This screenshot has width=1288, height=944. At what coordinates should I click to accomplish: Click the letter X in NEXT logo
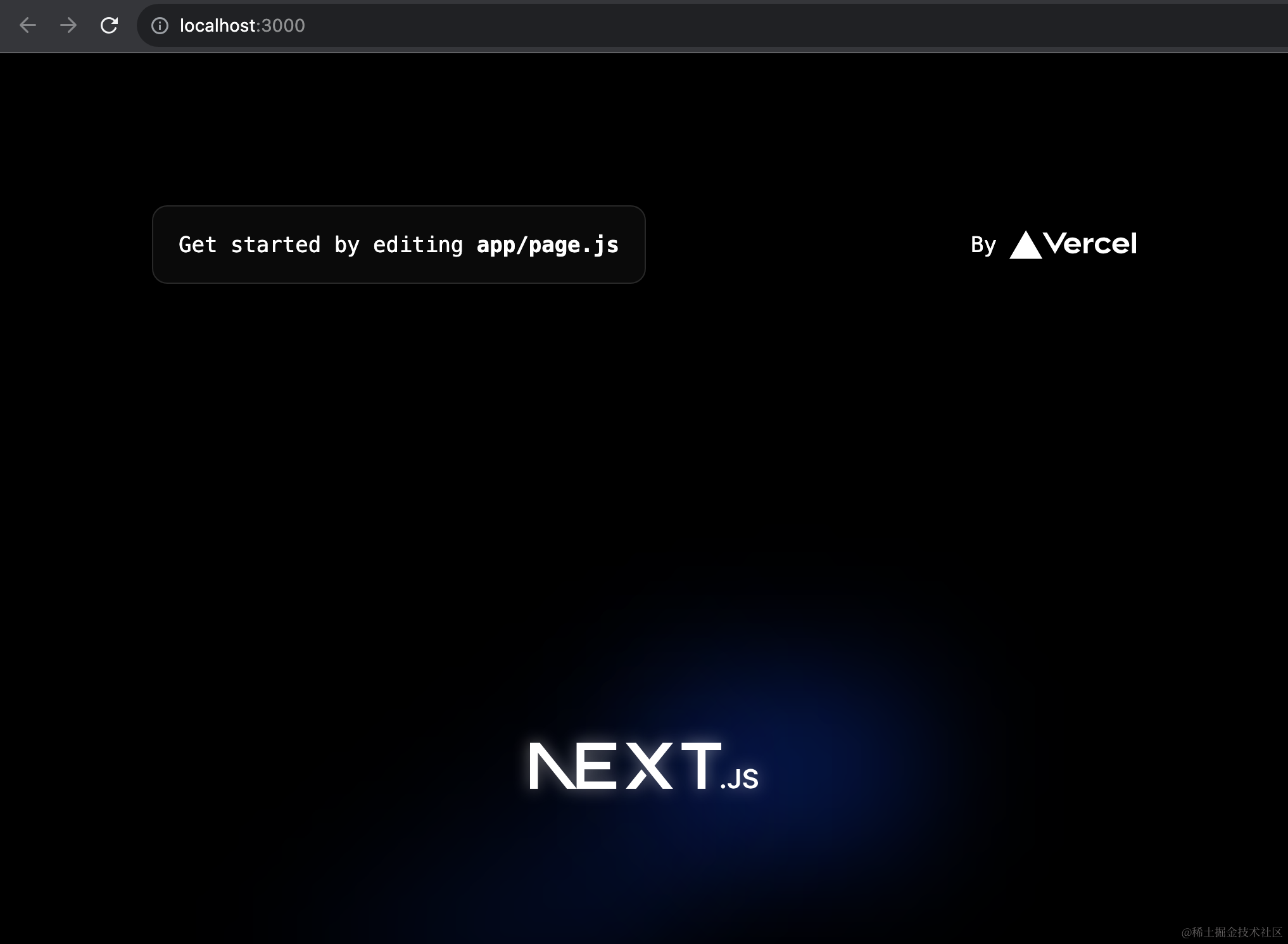(x=650, y=767)
